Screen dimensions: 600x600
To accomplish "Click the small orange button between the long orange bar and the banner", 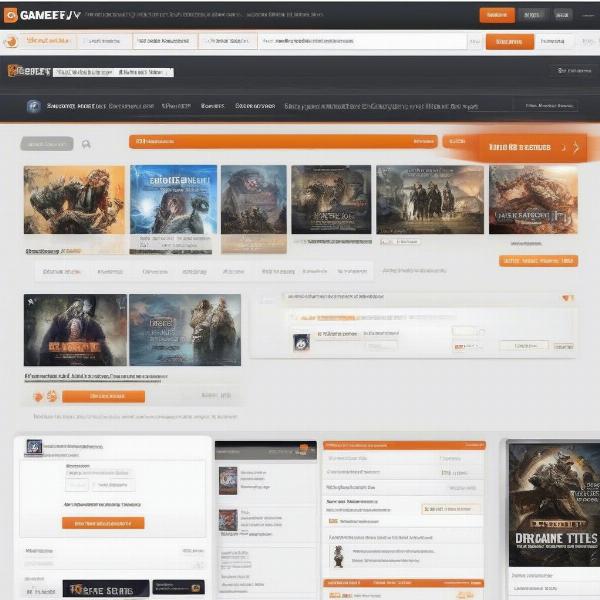I will point(458,141).
